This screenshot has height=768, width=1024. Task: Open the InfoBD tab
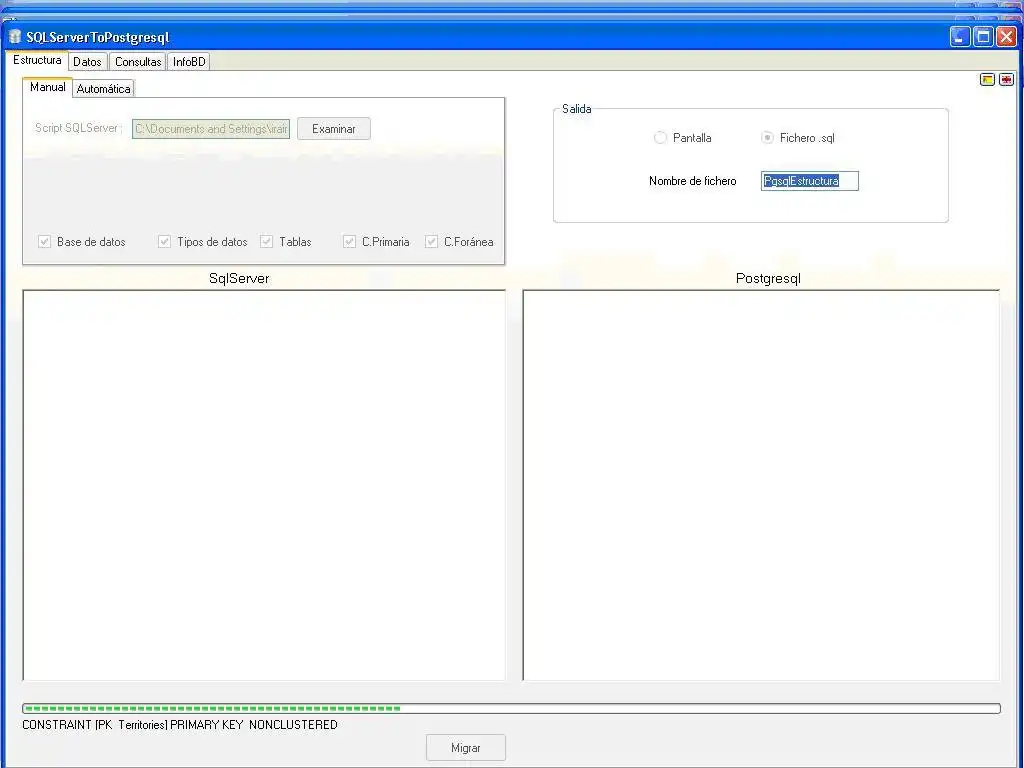point(189,61)
